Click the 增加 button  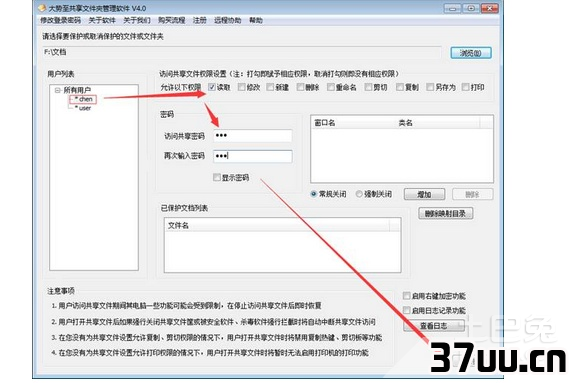424,194
